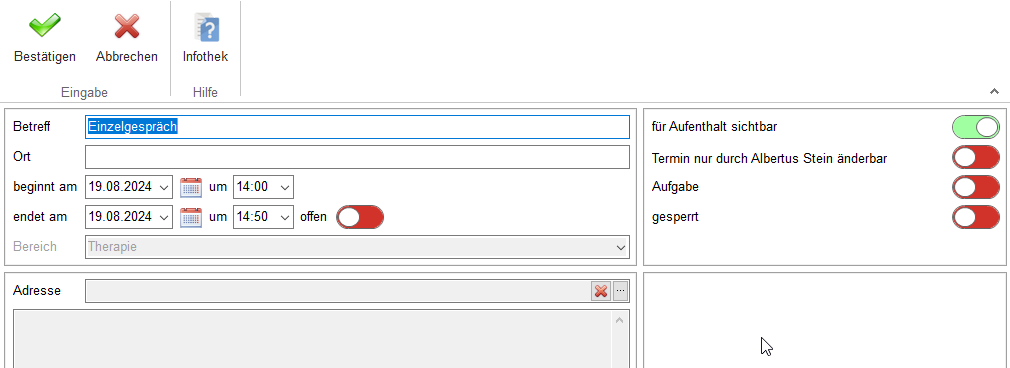Click the Betreff label
Image resolution: width=1010 pixels, height=368 pixels.
pyautogui.click(x=32, y=127)
